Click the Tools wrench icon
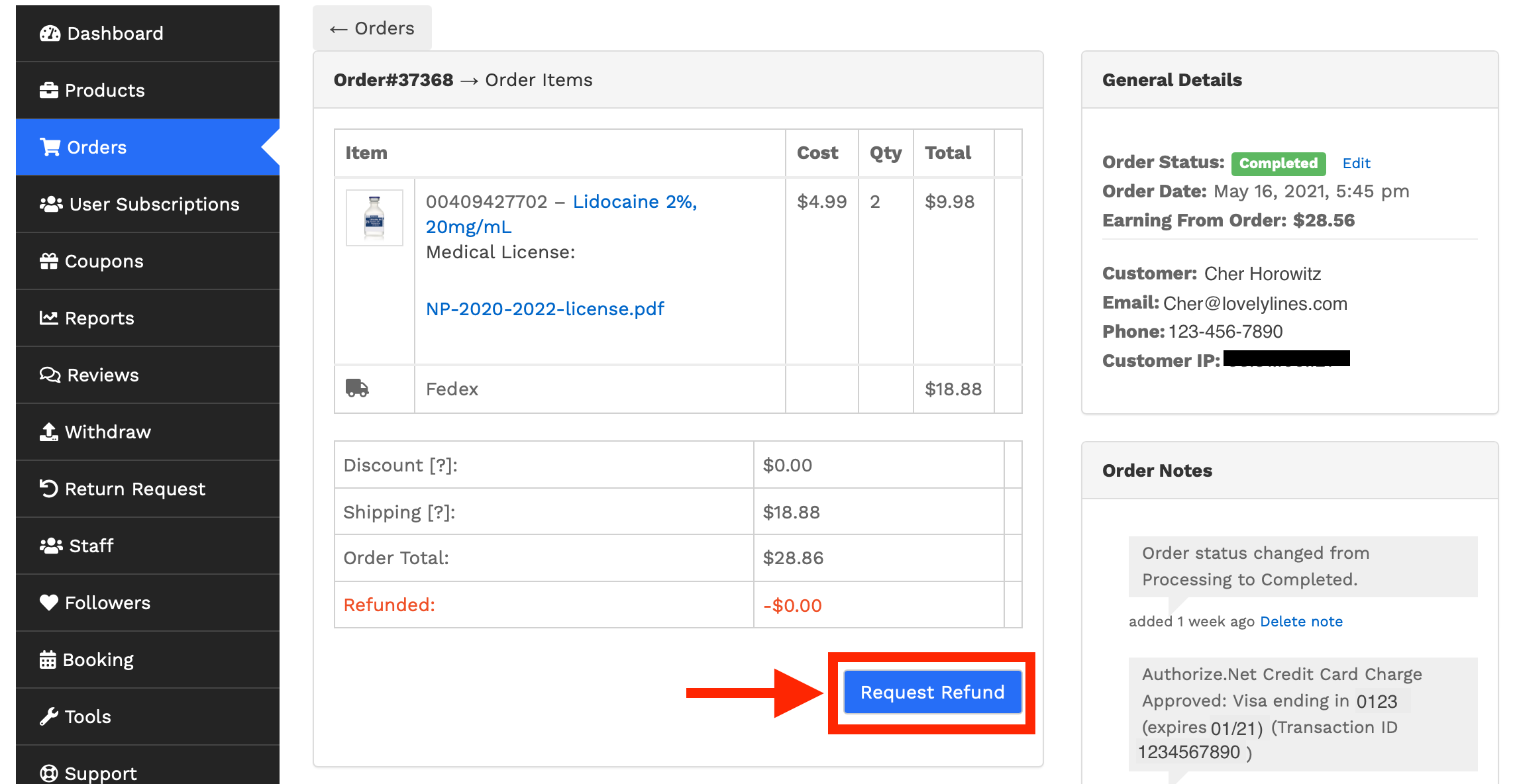1513x784 pixels. pos(49,716)
